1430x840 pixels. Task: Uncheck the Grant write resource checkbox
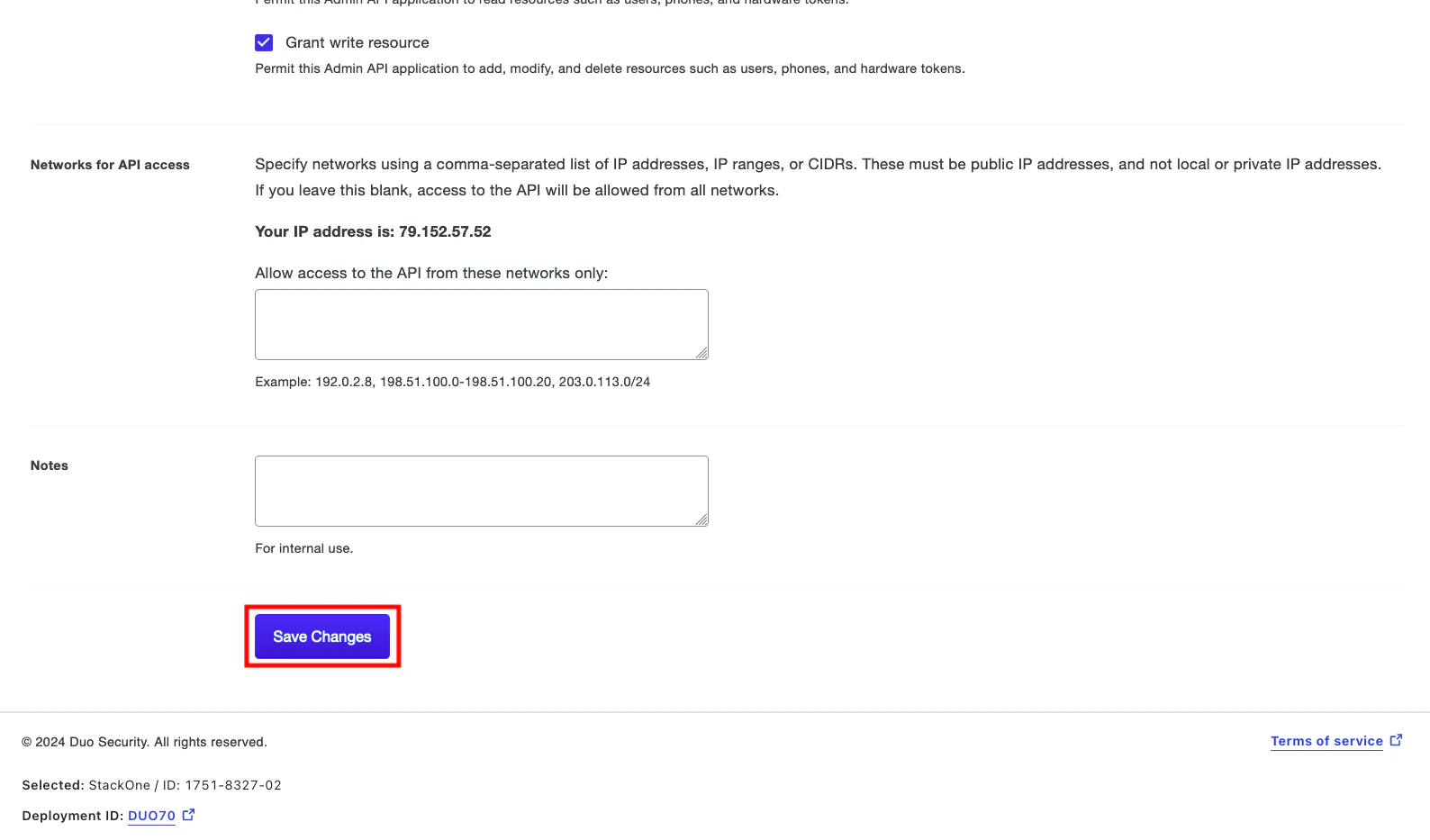(x=264, y=42)
